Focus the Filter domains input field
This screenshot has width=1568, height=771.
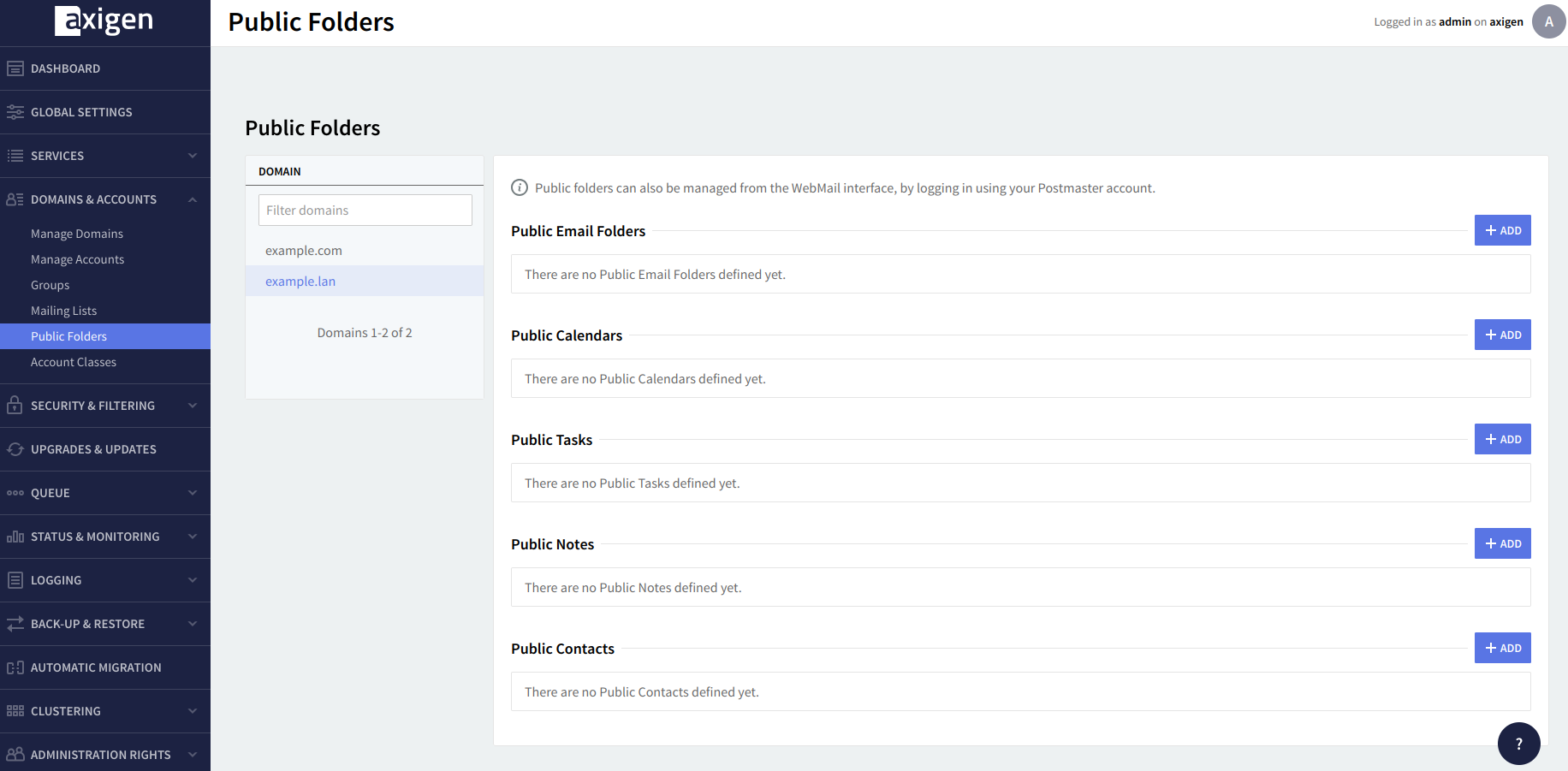coord(365,211)
